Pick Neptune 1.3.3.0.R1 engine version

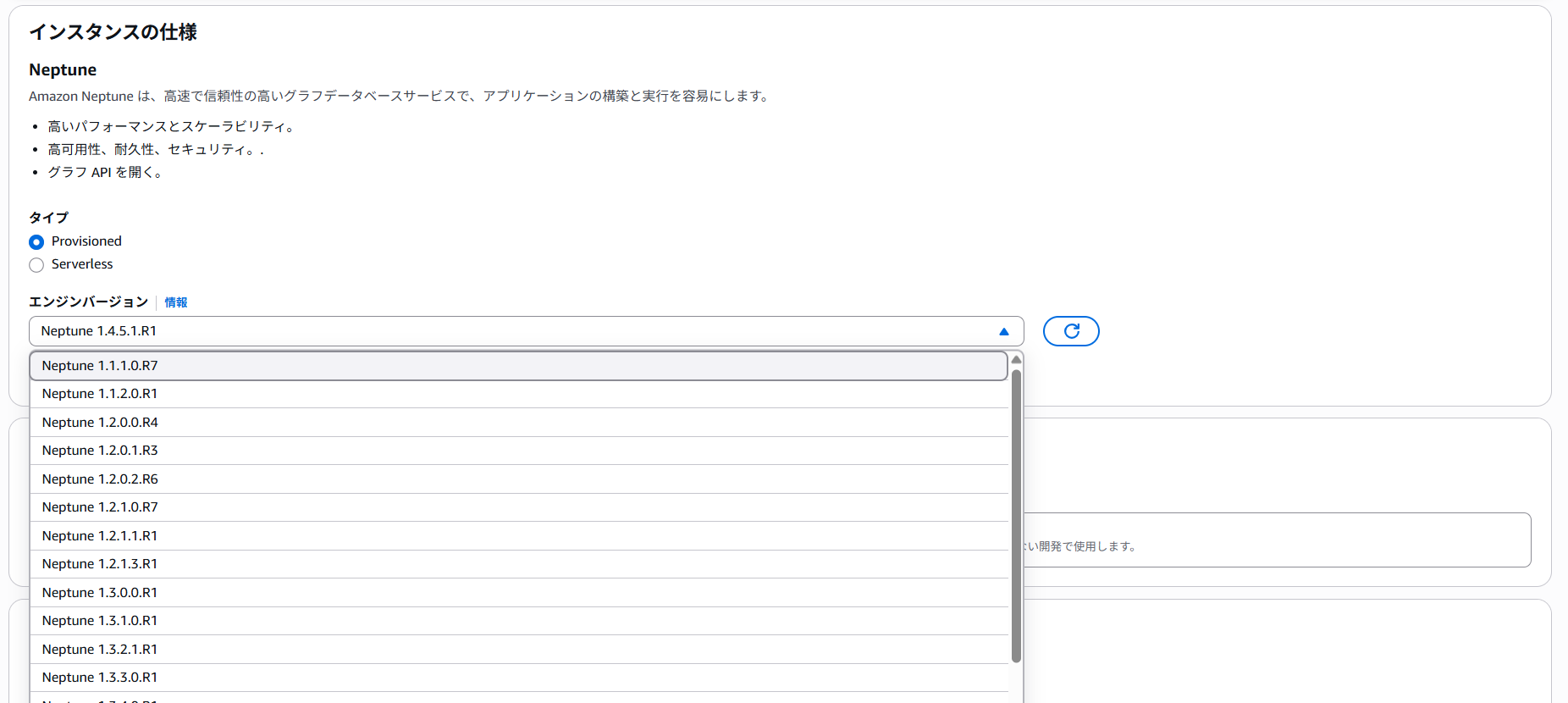tap(519, 678)
